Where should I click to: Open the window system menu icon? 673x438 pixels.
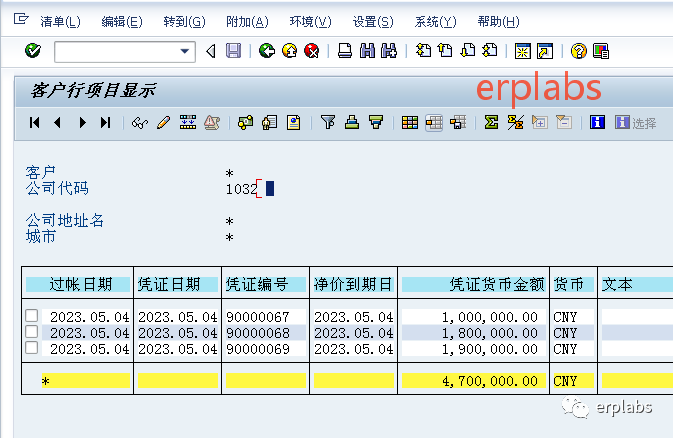click(x=21, y=19)
